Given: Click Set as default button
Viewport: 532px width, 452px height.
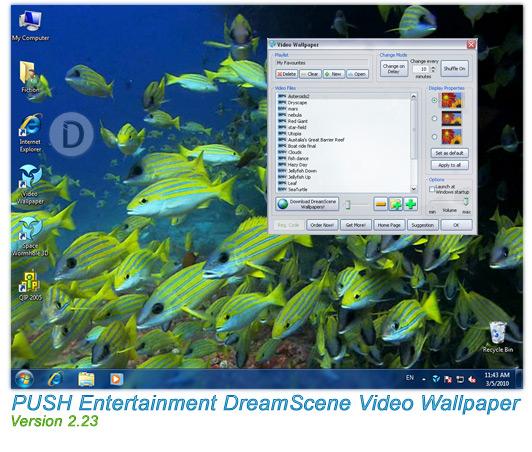Looking at the screenshot, I should pyautogui.click(x=449, y=153).
